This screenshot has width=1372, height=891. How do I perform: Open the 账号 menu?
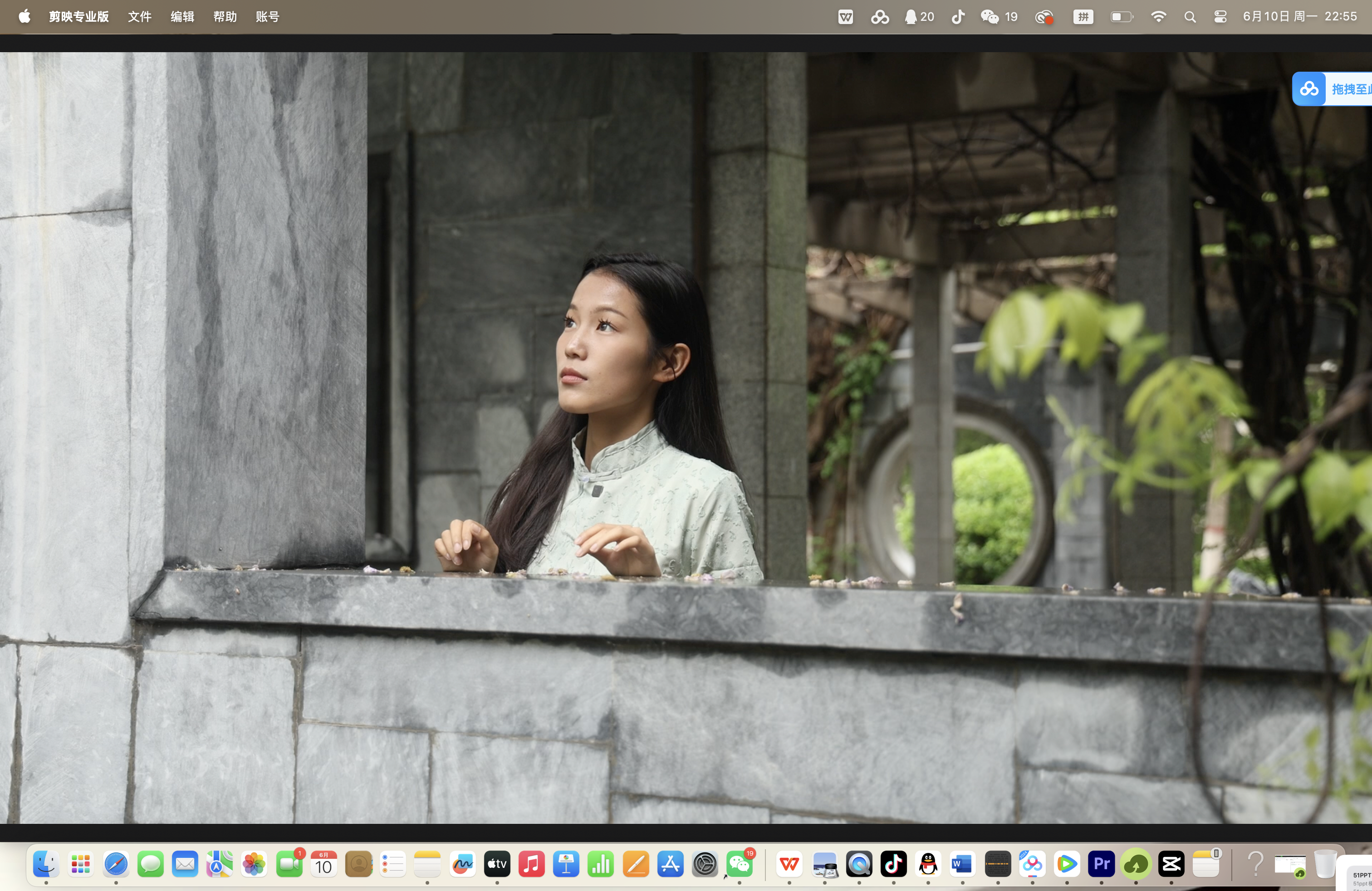click(268, 17)
